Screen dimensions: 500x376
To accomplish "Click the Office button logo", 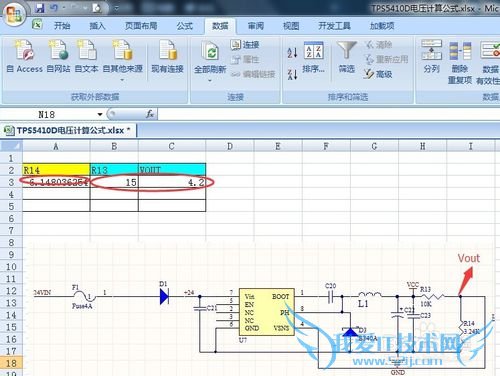I will tap(13, 13).
